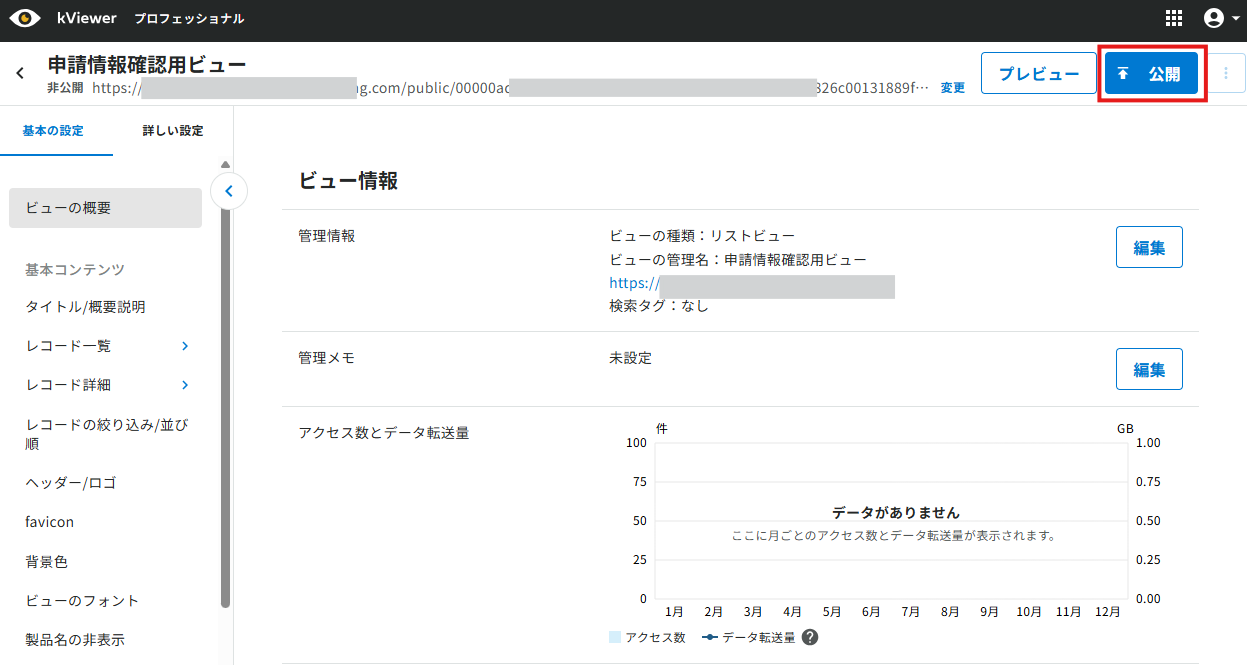Open ビューのフォント settings
The width and height of the screenshot is (1247, 665).
(82, 601)
